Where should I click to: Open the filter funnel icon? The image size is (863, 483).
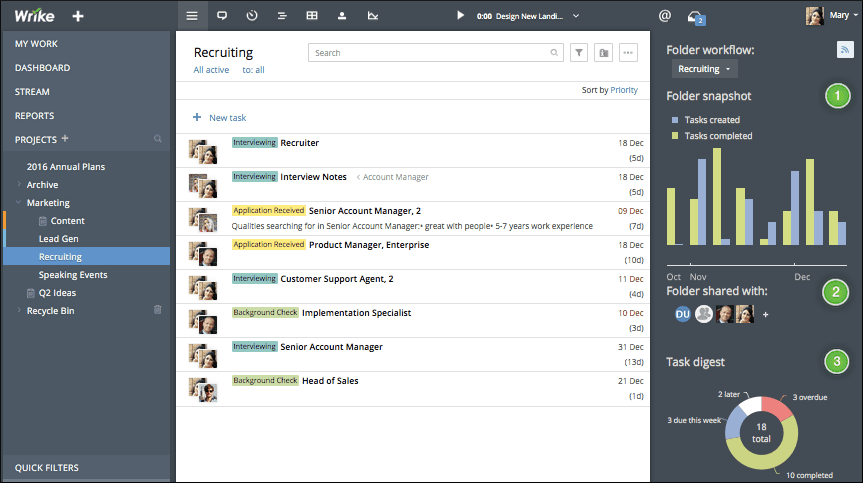(x=579, y=53)
